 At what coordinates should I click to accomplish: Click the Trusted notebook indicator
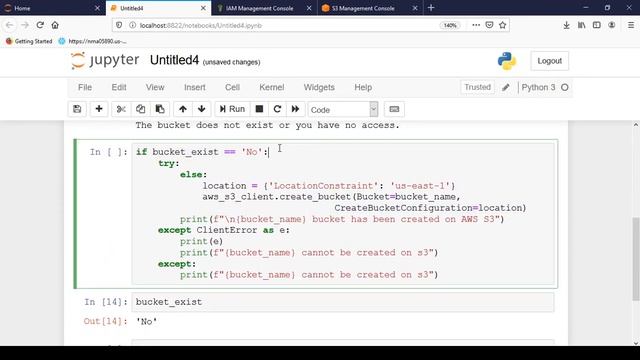pos(477,87)
